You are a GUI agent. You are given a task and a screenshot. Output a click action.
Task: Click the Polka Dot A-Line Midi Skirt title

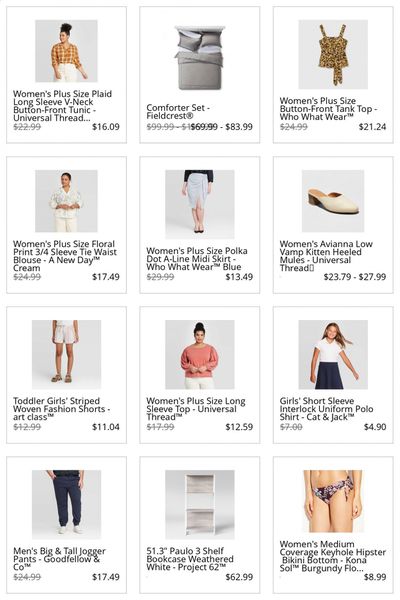(x=197, y=259)
